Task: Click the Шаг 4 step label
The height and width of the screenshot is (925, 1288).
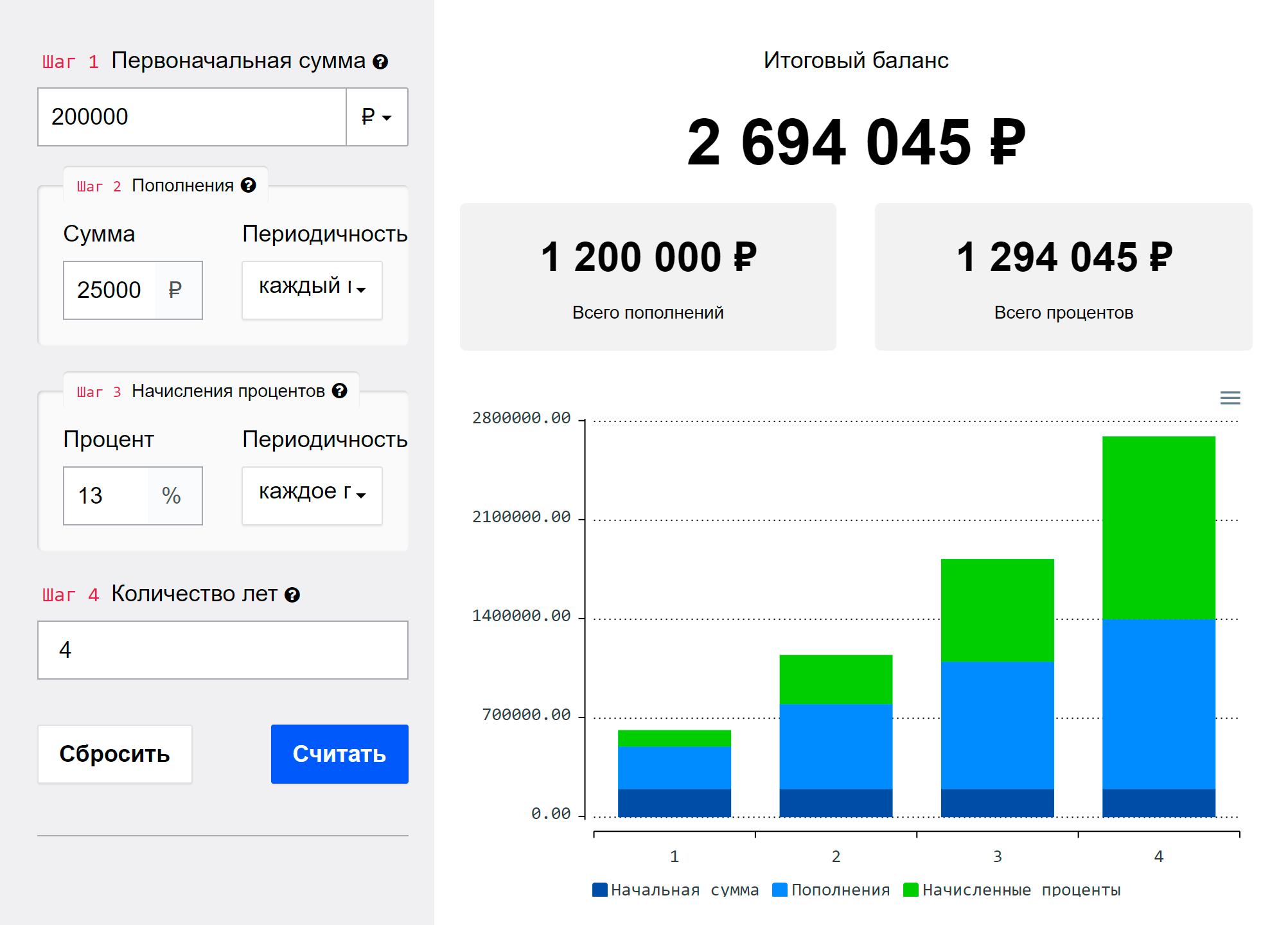Action: pyautogui.click(x=71, y=595)
